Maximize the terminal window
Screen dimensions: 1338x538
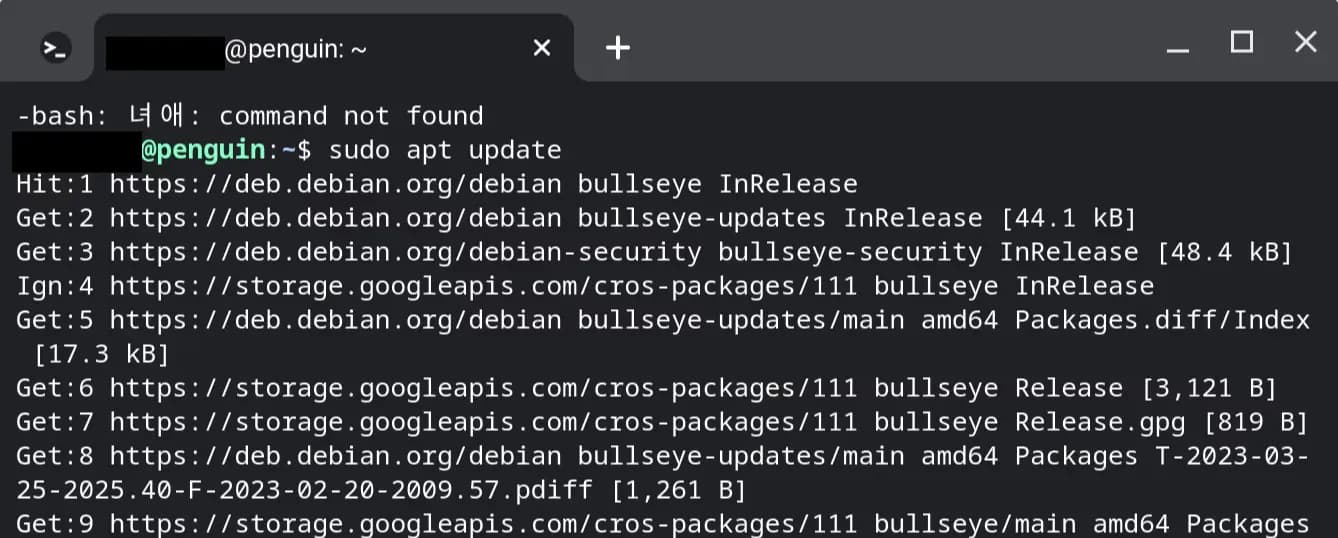pos(1242,42)
